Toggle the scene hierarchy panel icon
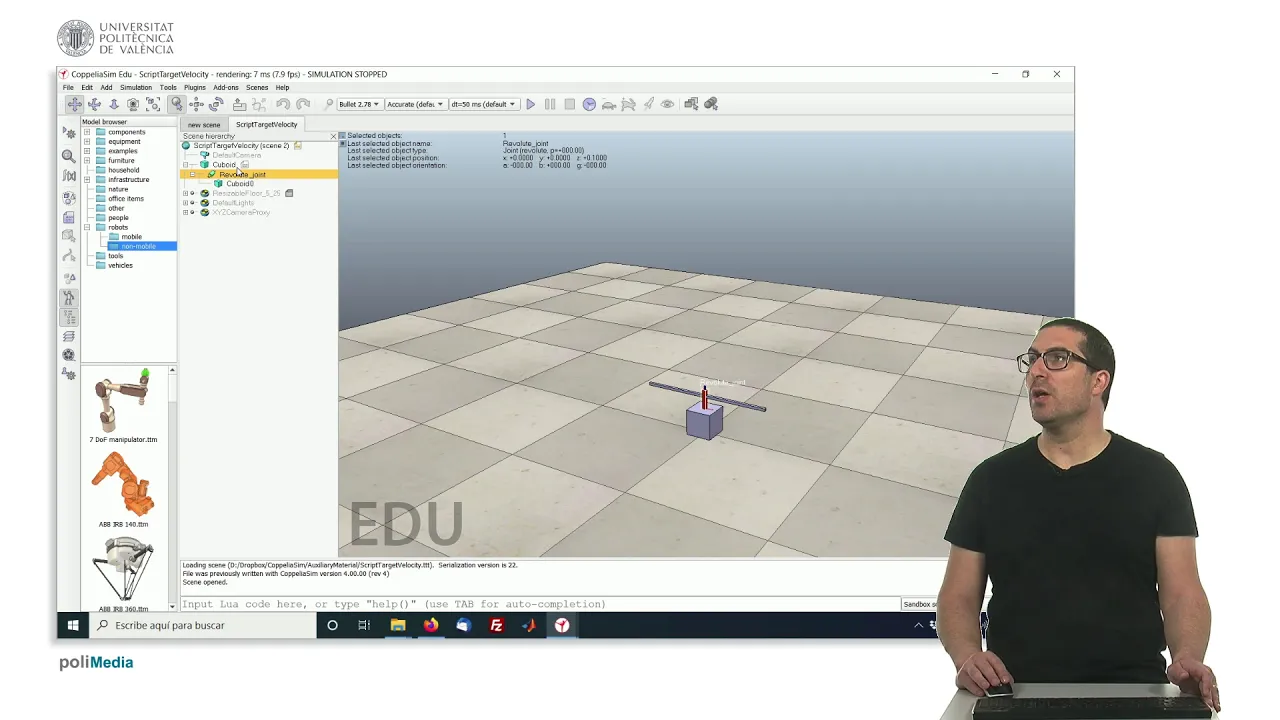This screenshot has width=1280, height=720. 69,317
